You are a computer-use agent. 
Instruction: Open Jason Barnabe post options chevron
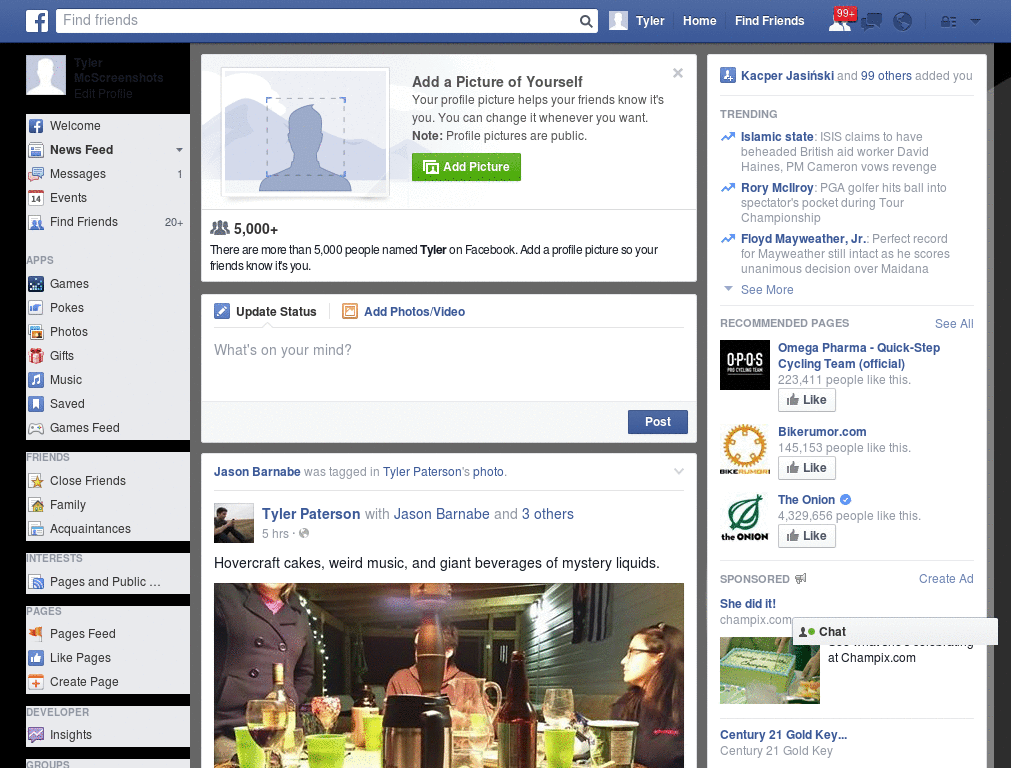click(x=679, y=472)
